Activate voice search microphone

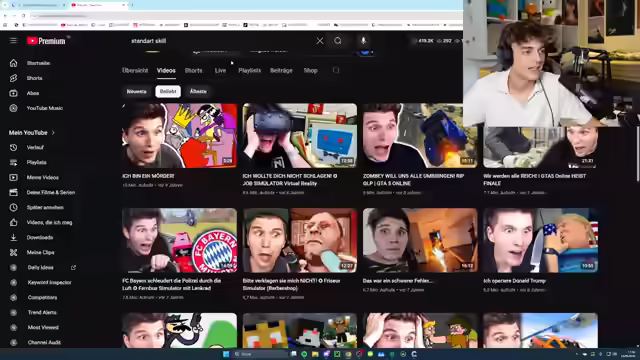(363, 41)
